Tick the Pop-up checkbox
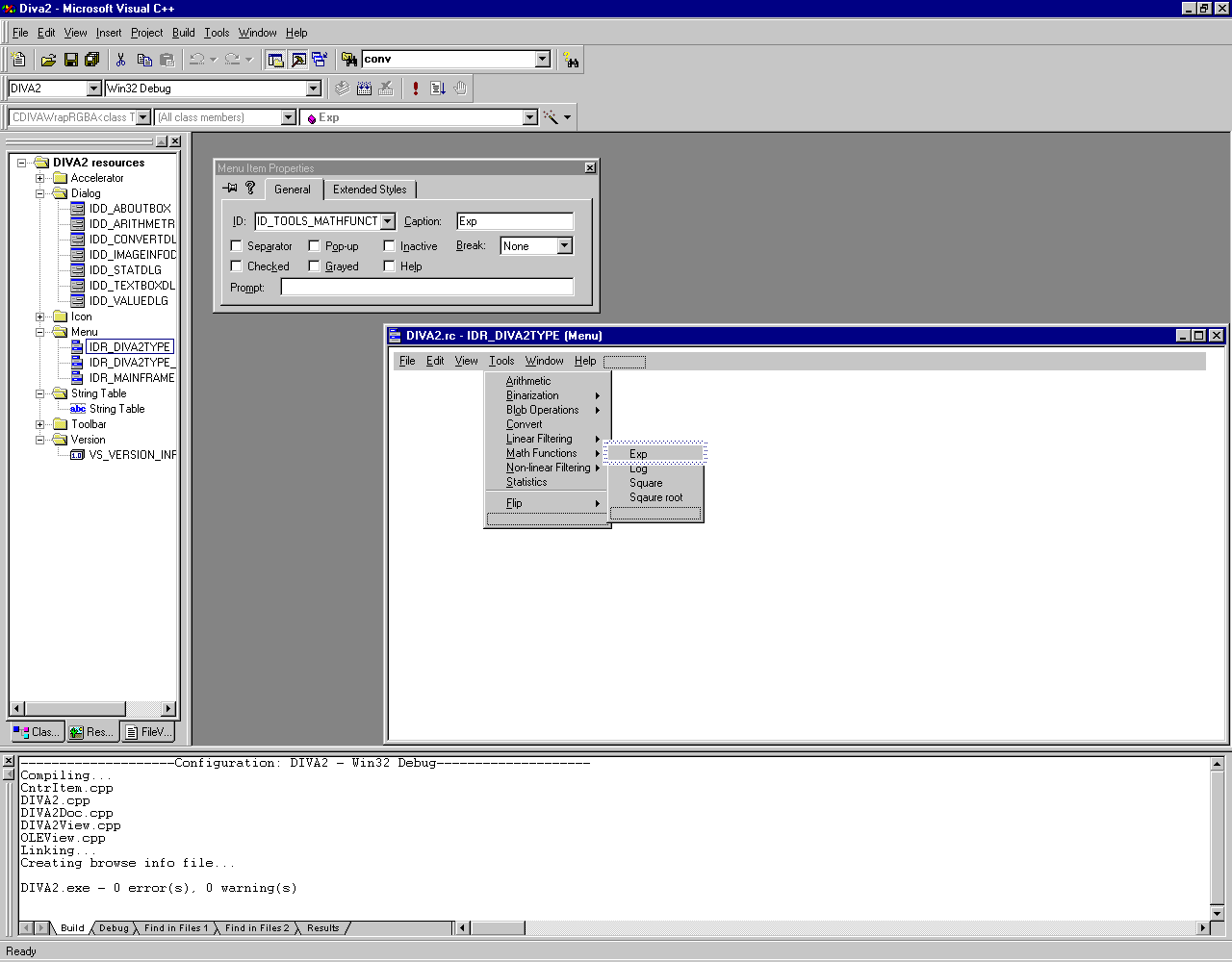 click(314, 246)
